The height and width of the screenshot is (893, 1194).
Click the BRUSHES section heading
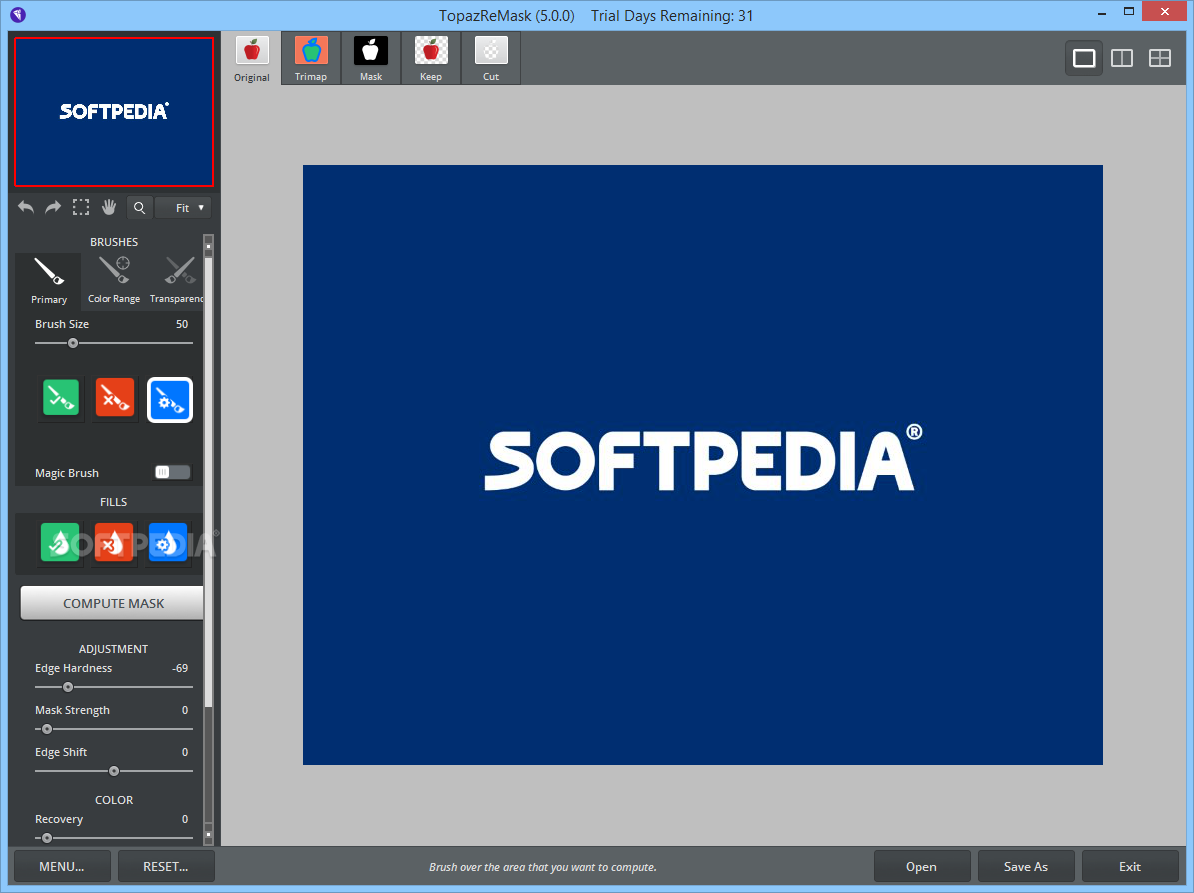[114, 241]
